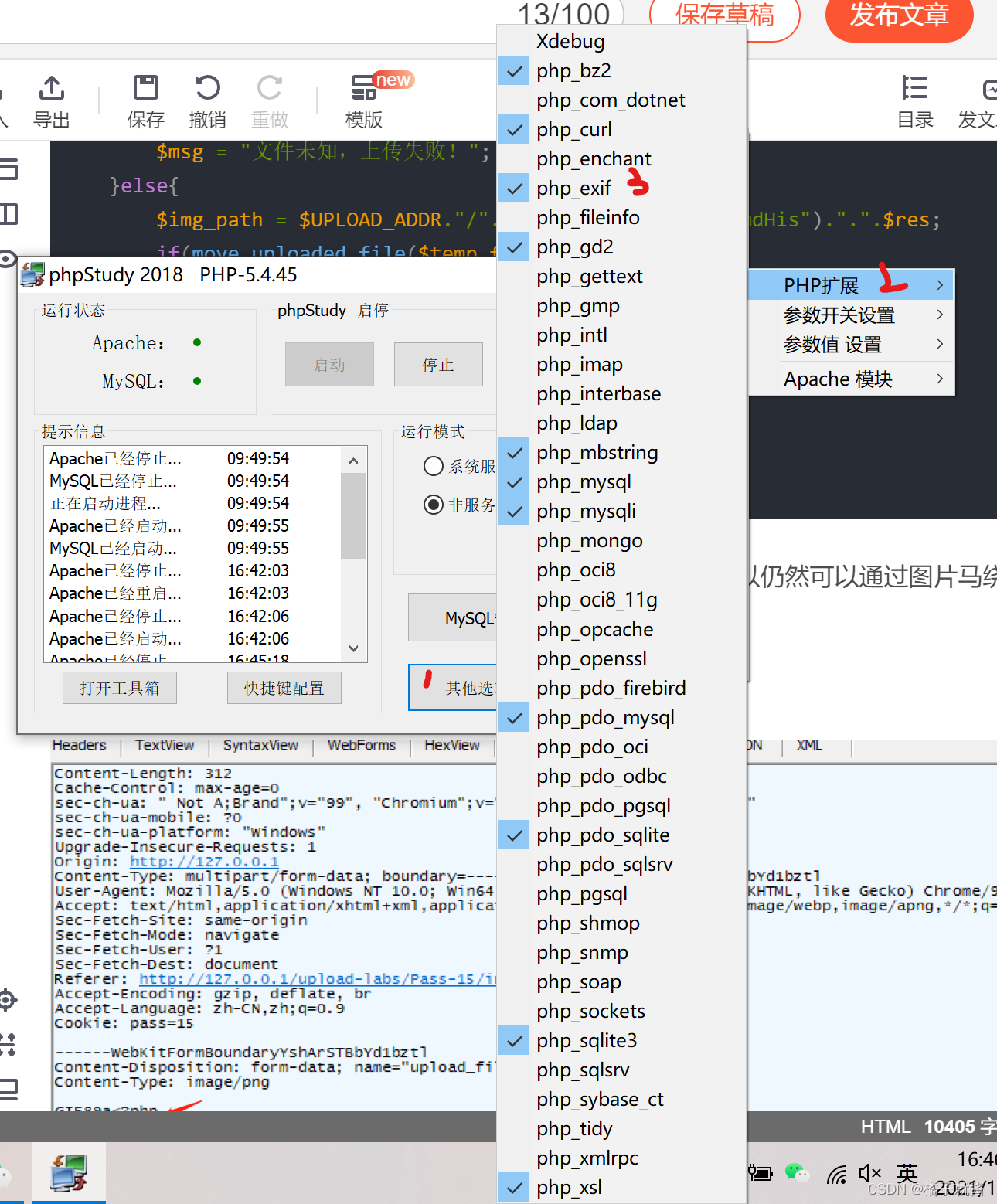Expand the Apache 模块 submenu
997x1204 pixels.
click(x=852, y=379)
